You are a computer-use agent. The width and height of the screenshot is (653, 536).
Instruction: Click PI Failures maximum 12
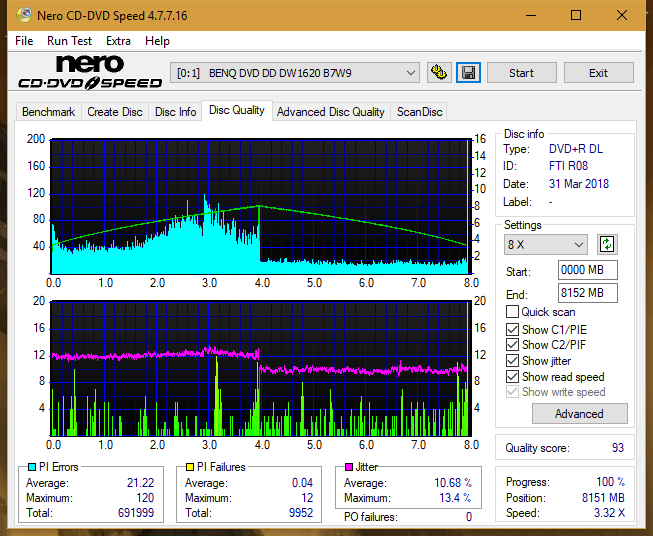(x=307, y=498)
